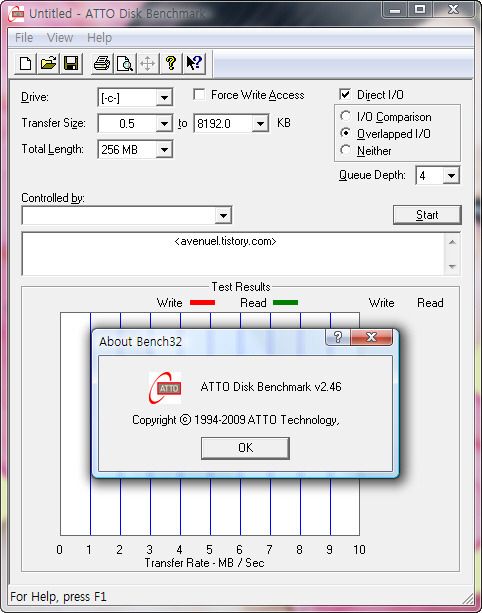The width and height of the screenshot is (482, 613).
Task: Uncheck the Direct I/O checkbox
Action: [345, 95]
